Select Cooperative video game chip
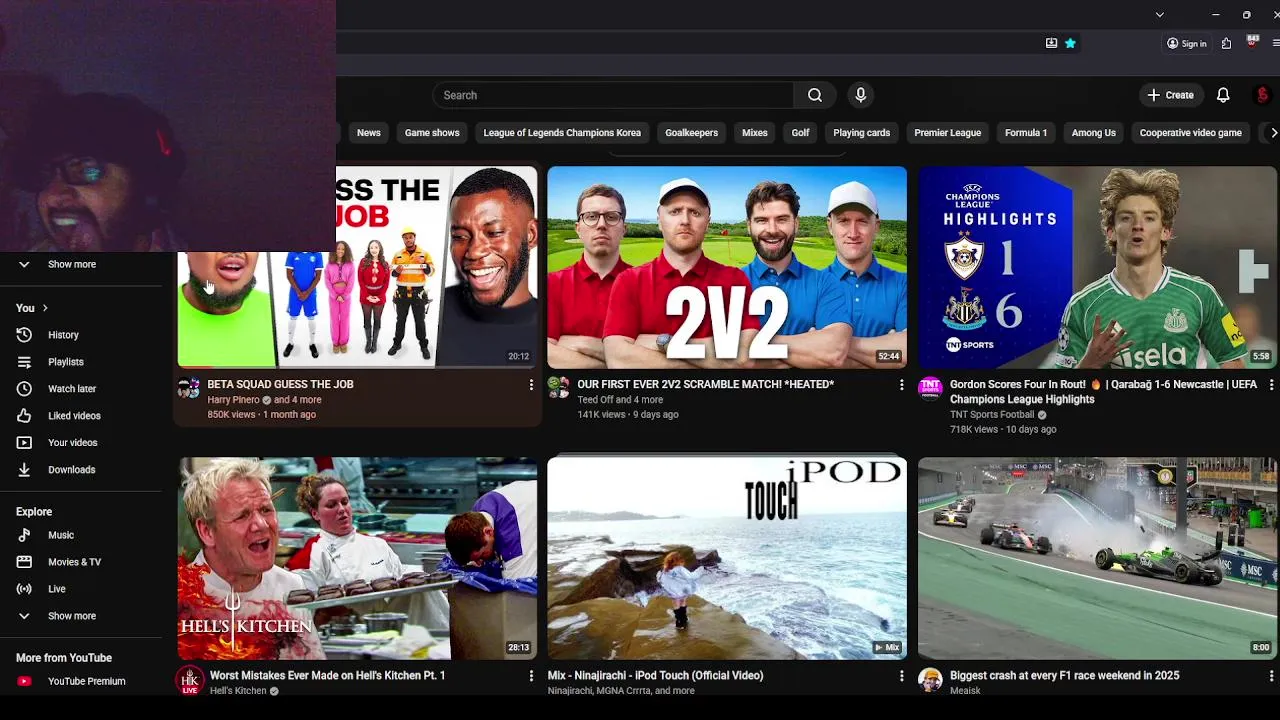 pos(1191,133)
